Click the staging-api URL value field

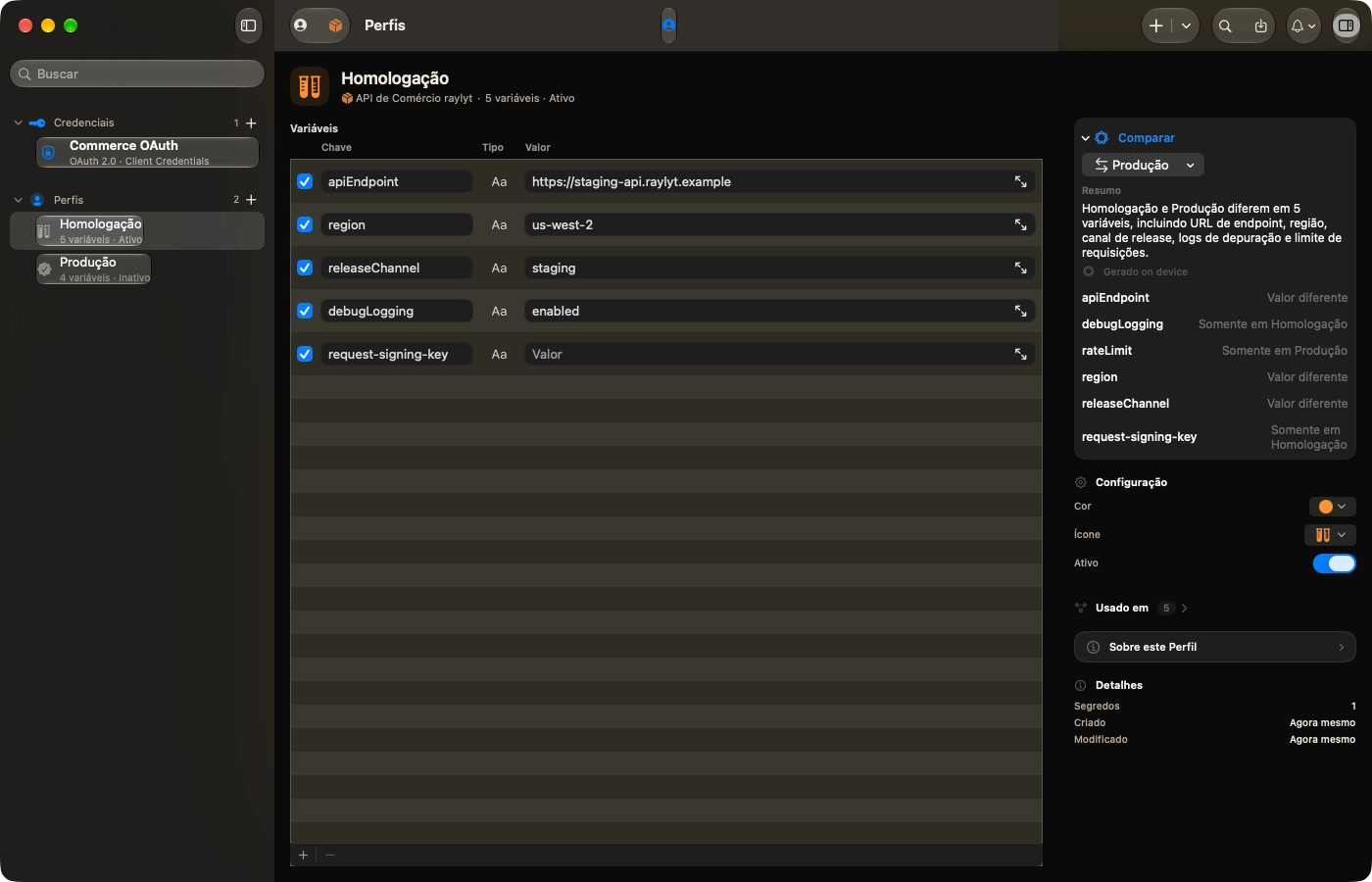(780, 181)
